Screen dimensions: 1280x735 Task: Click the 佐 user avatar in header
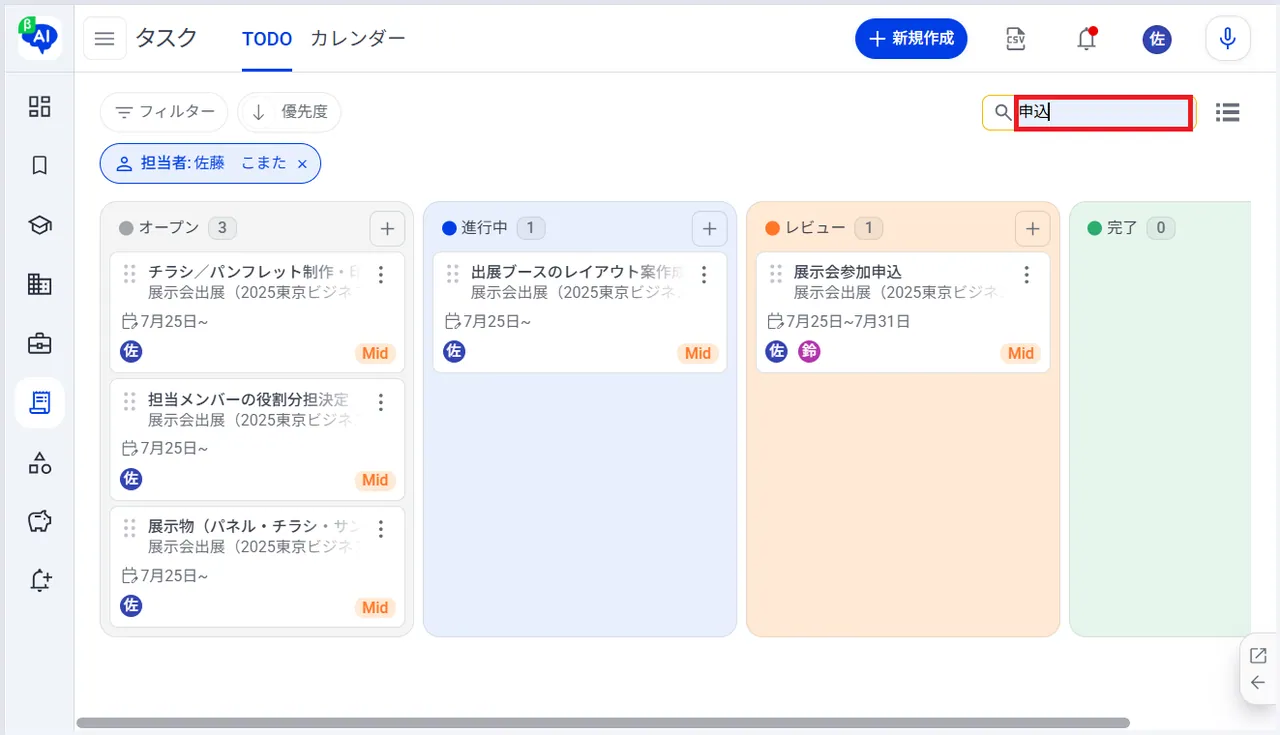(1157, 39)
